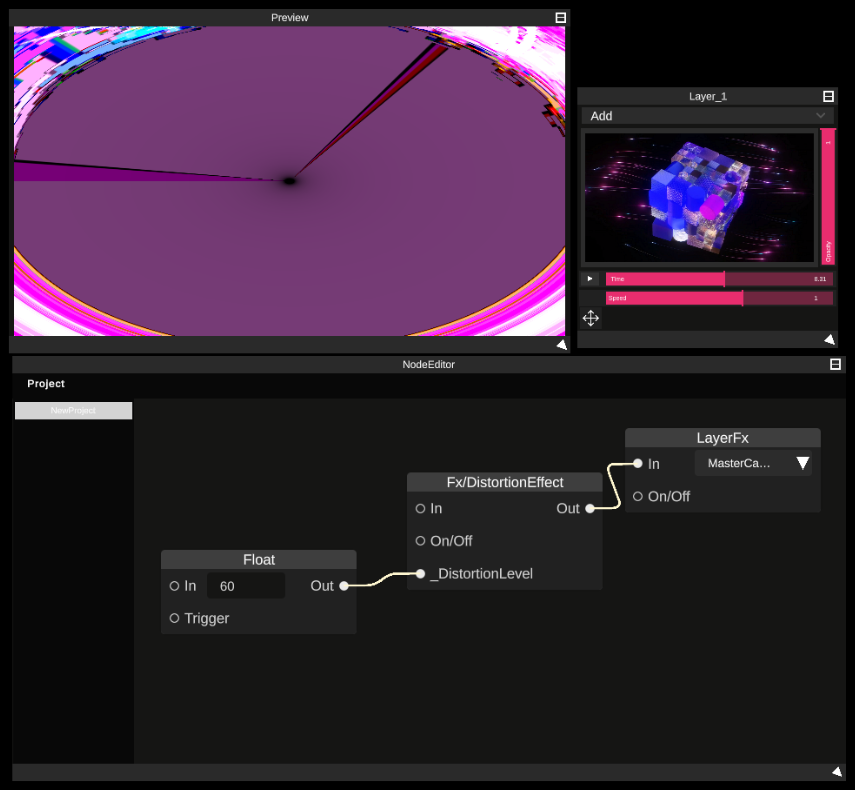This screenshot has width=855, height=790.
Task: Click the Out port of Fx/DistortionEffect
Action: pyautogui.click(x=589, y=508)
